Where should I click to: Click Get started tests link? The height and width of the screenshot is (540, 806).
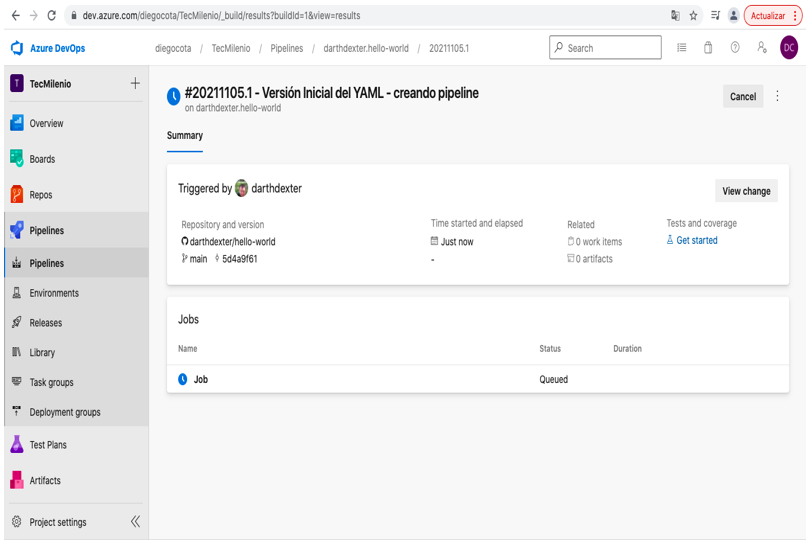pos(697,240)
